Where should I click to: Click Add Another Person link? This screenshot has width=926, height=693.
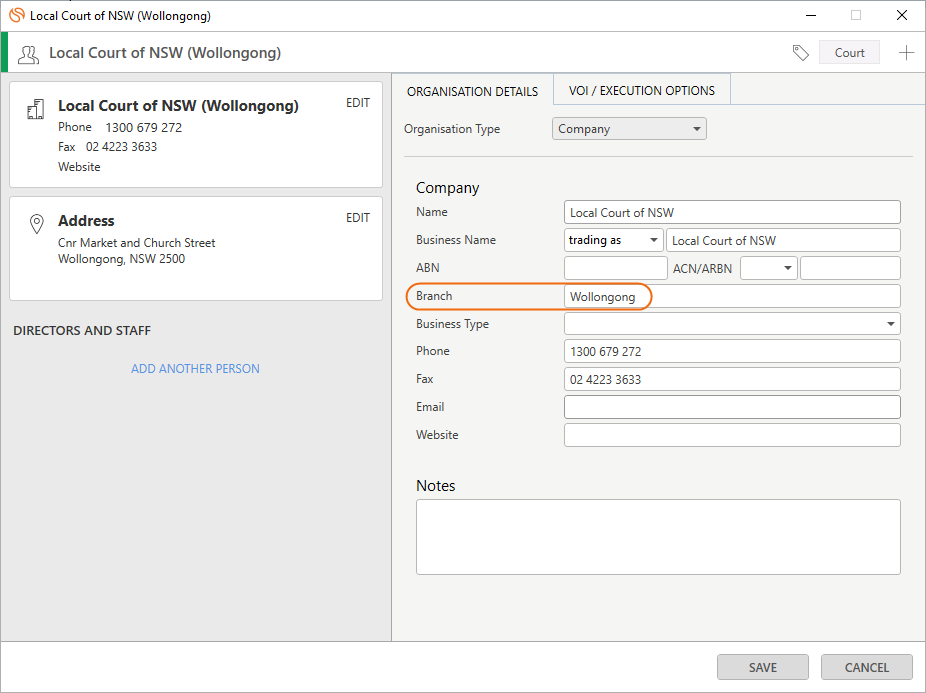click(195, 369)
